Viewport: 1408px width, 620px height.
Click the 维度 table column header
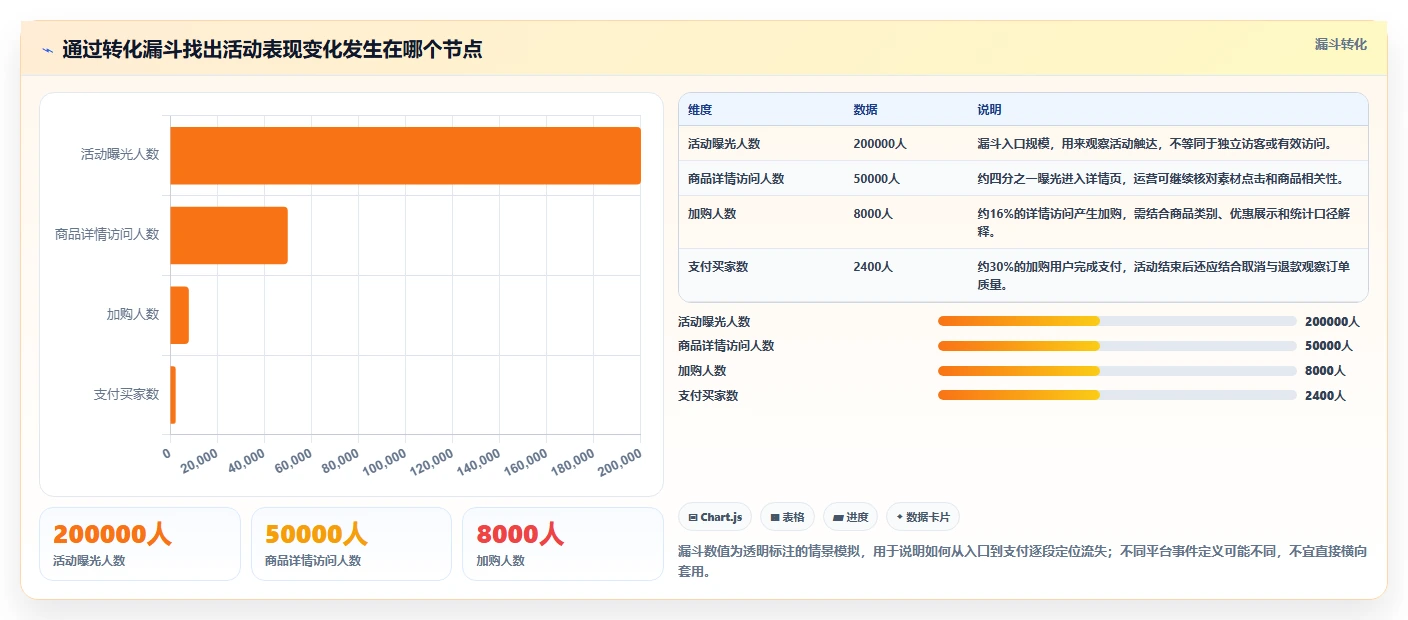pyautogui.click(x=700, y=110)
